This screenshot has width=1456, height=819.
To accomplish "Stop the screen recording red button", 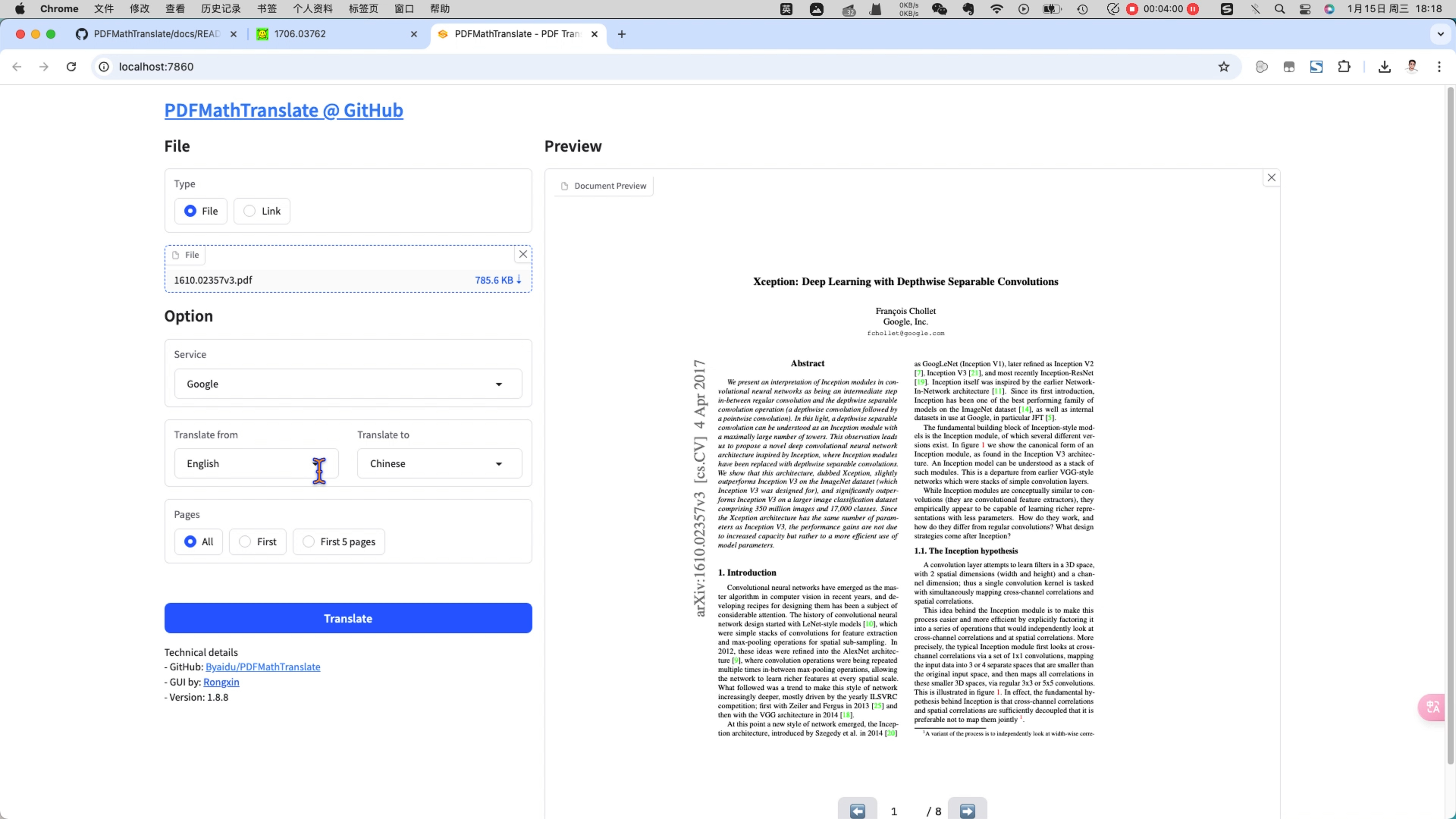I will click(1132, 8).
